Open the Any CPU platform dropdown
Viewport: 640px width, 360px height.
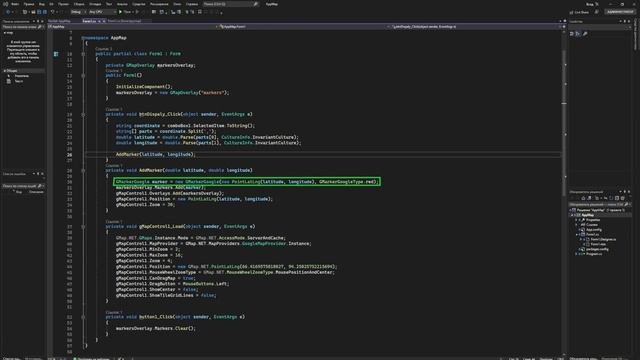[x=101, y=12]
